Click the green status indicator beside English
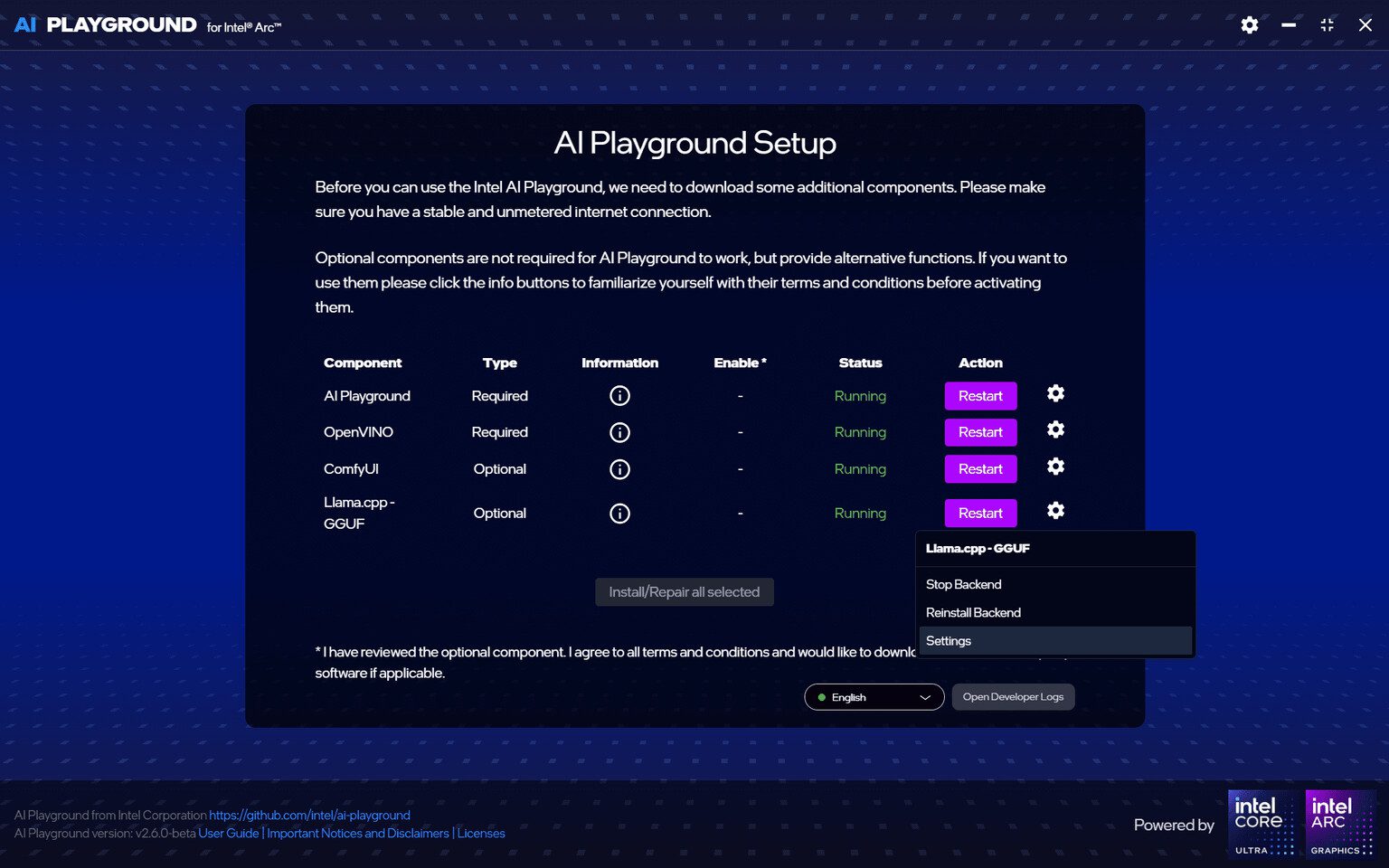This screenshot has width=1389, height=868. (821, 696)
